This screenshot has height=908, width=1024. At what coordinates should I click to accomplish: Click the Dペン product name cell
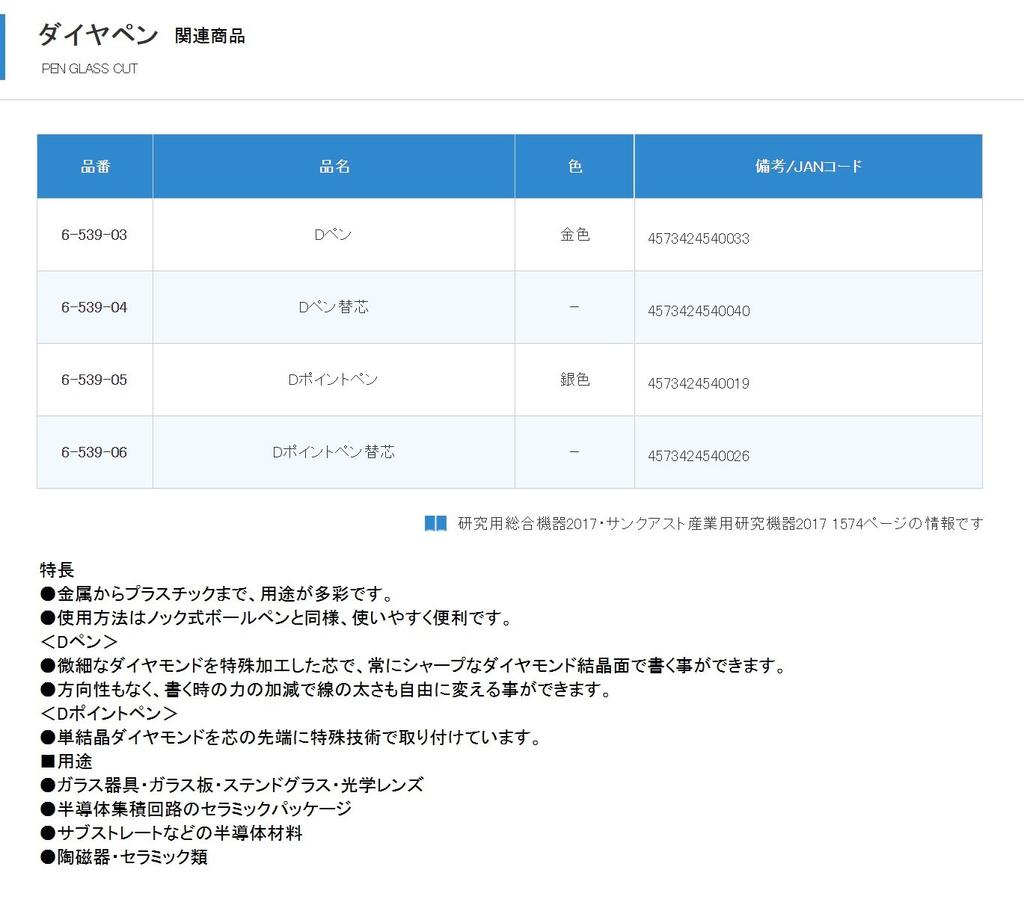tap(333, 235)
